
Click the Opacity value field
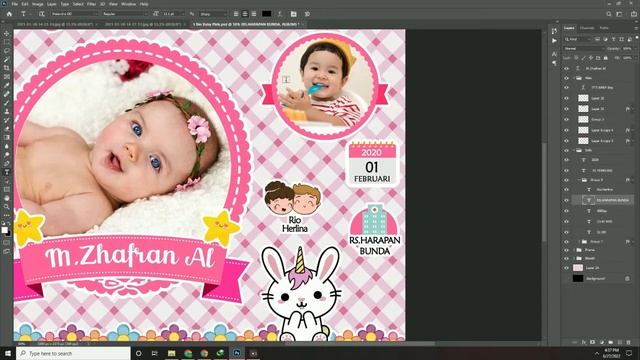[627, 49]
